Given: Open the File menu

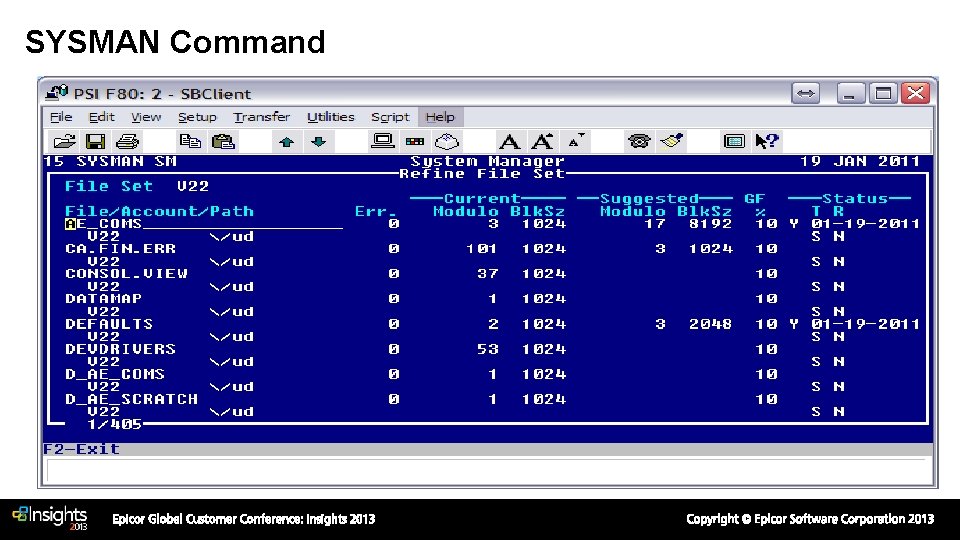Looking at the screenshot, I should [x=61, y=116].
